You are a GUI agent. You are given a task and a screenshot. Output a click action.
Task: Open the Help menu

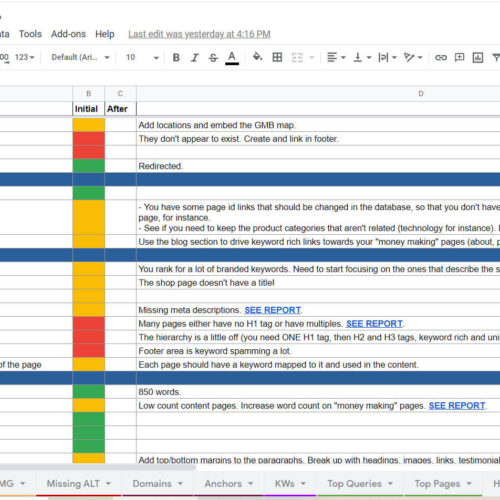105,34
